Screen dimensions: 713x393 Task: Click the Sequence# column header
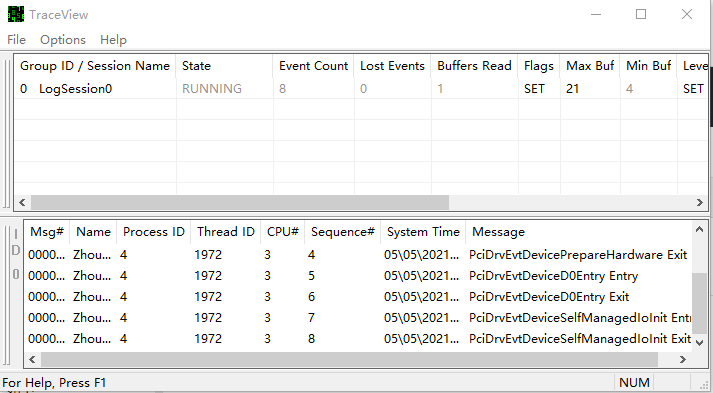point(342,232)
